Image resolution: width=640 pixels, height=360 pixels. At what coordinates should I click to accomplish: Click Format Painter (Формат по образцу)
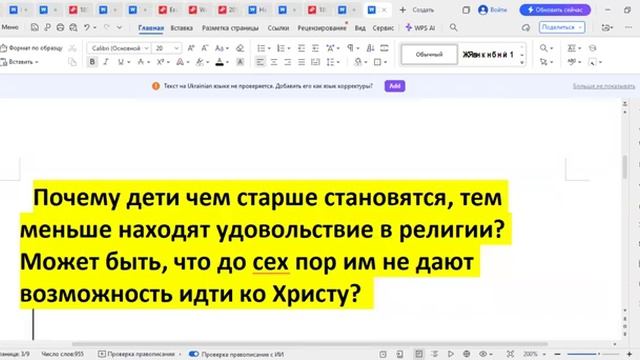pyautogui.click(x=32, y=48)
